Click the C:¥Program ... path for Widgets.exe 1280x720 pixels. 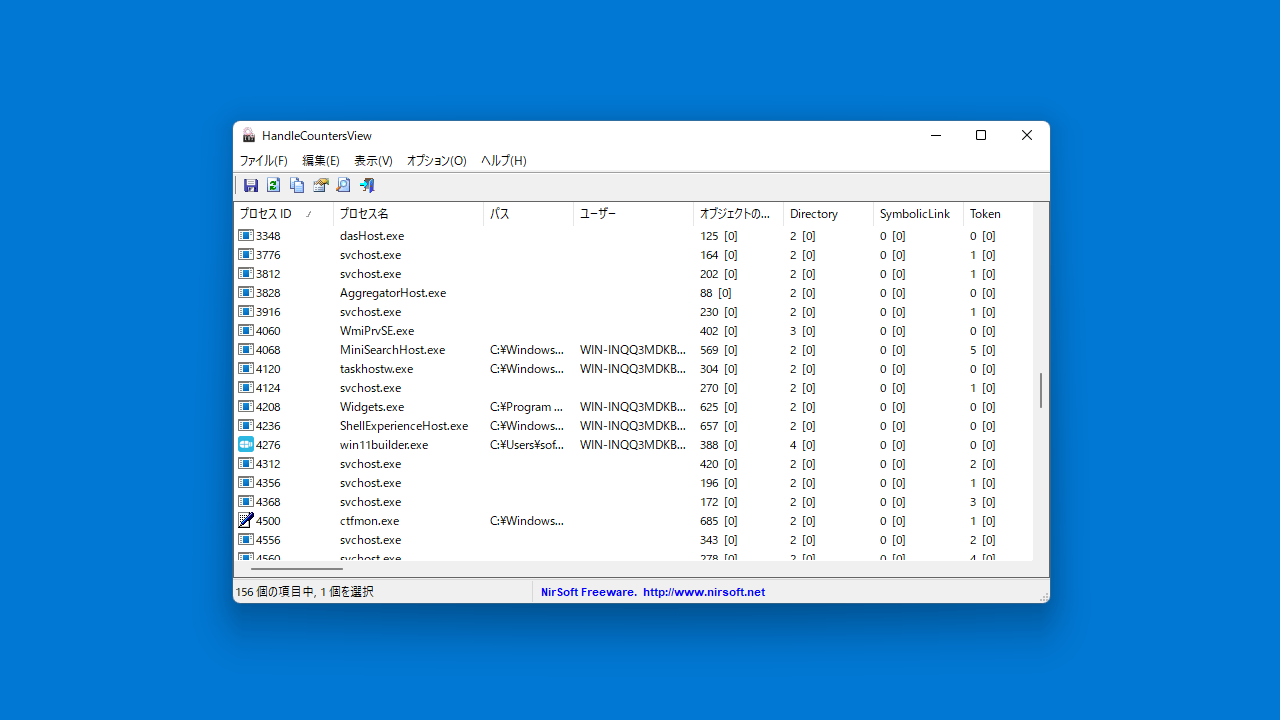pos(527,407)
